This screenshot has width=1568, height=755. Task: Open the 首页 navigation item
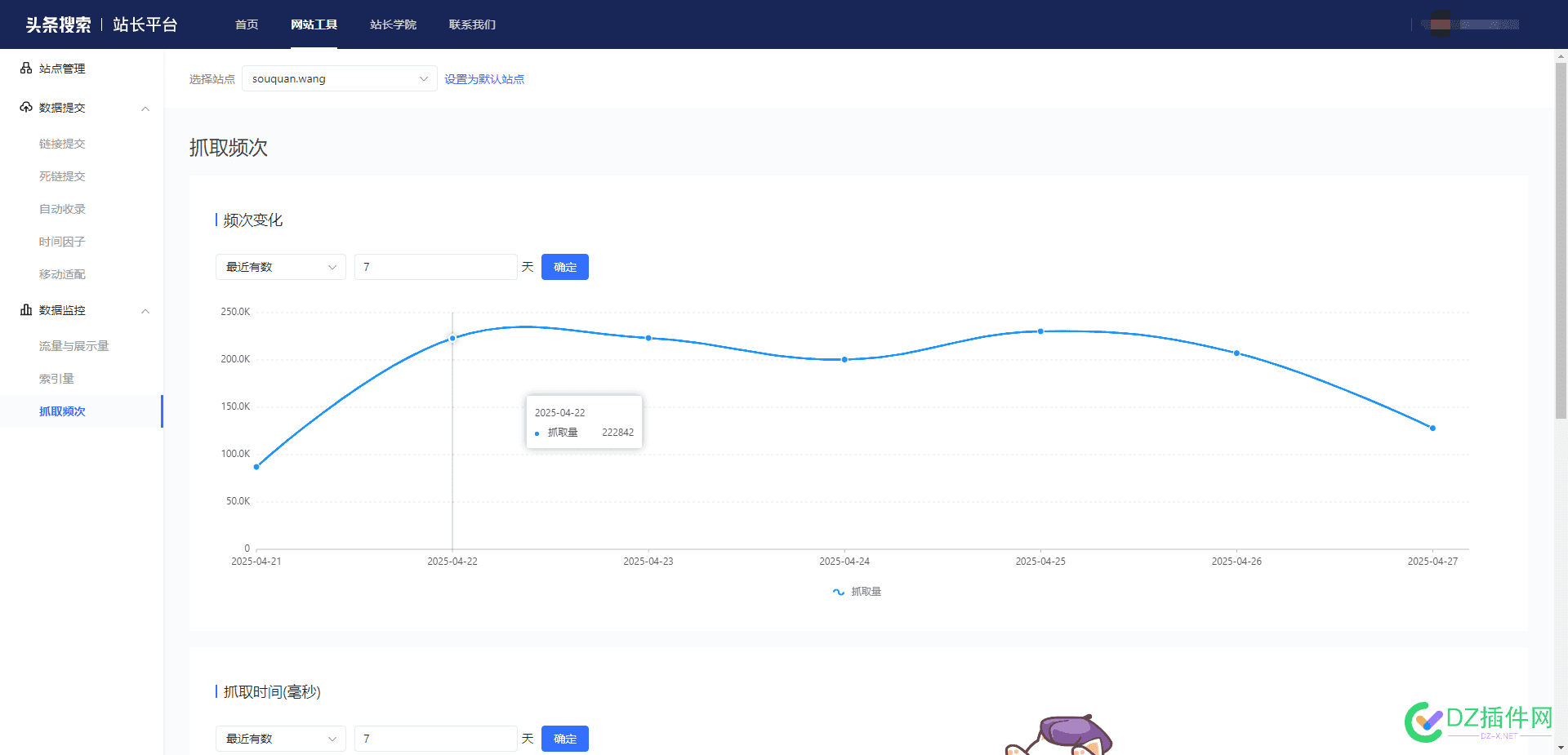(247, 24)
